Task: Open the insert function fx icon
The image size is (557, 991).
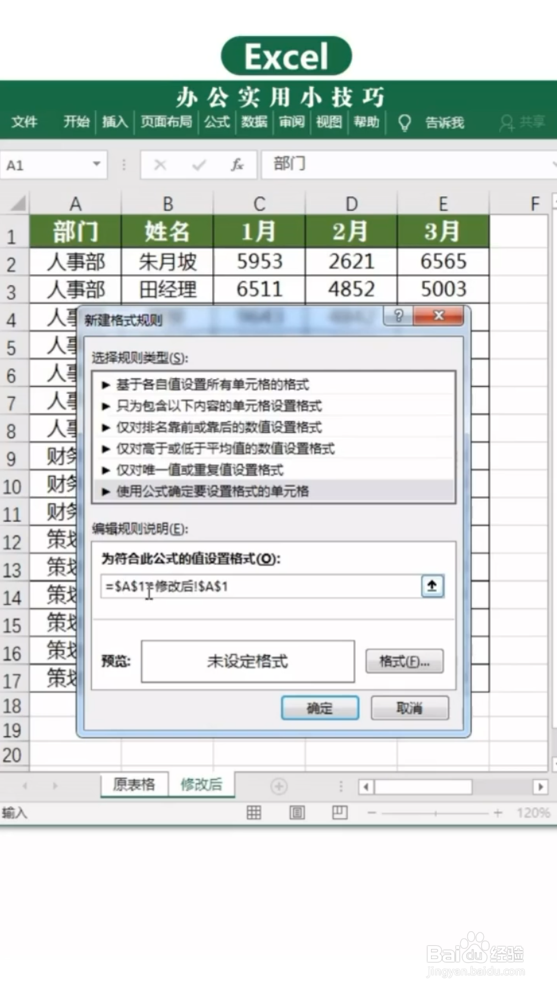Action: (x=237, y=165)
